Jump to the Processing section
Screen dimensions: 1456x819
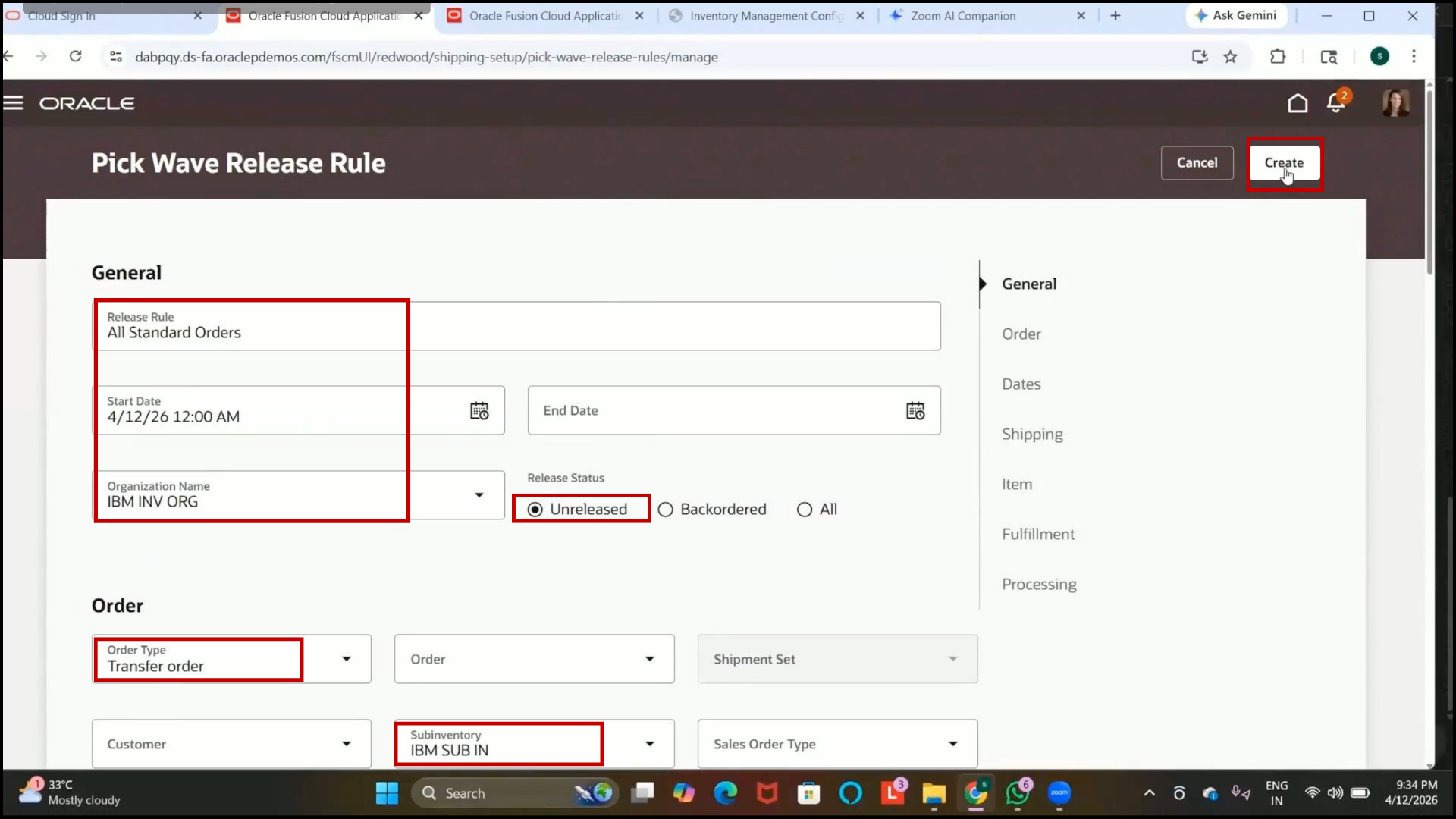(1039, 585)
